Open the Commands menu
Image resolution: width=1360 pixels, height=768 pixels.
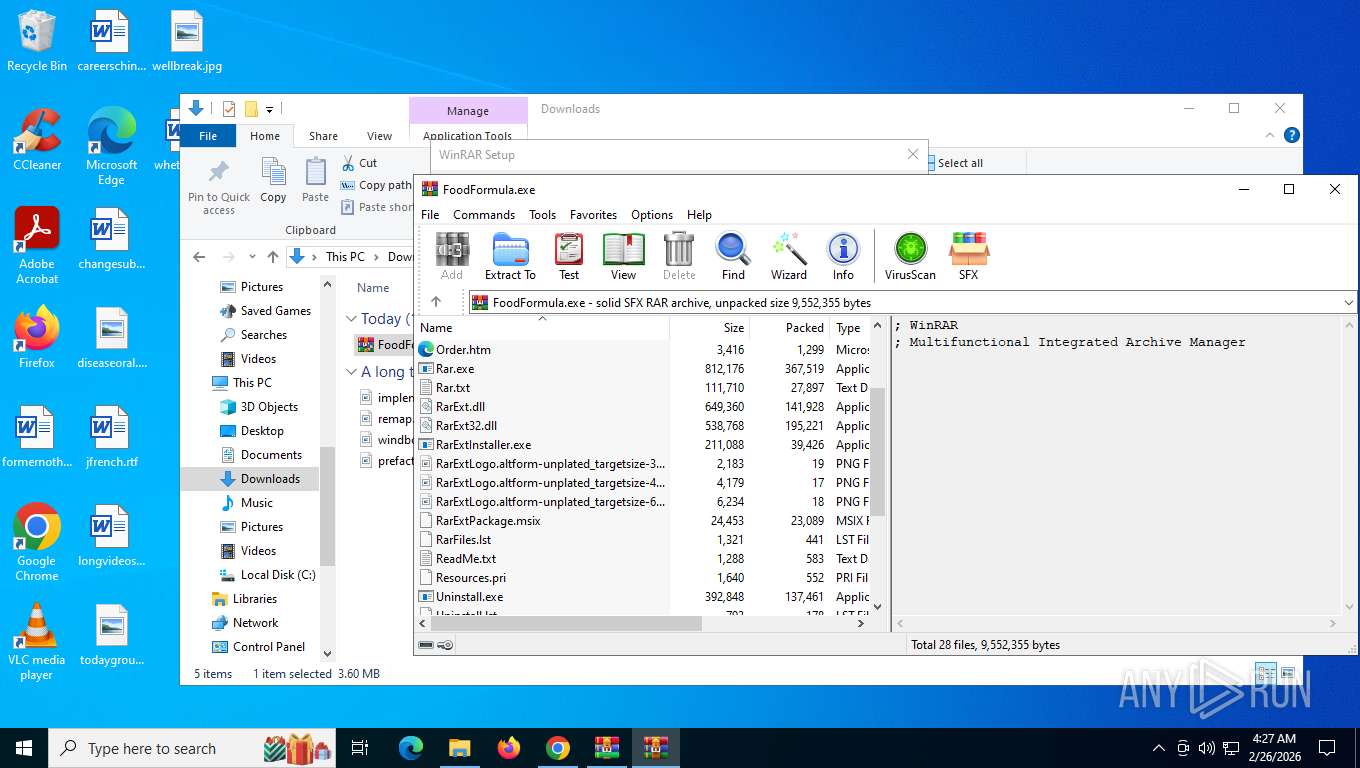[484, 215]
